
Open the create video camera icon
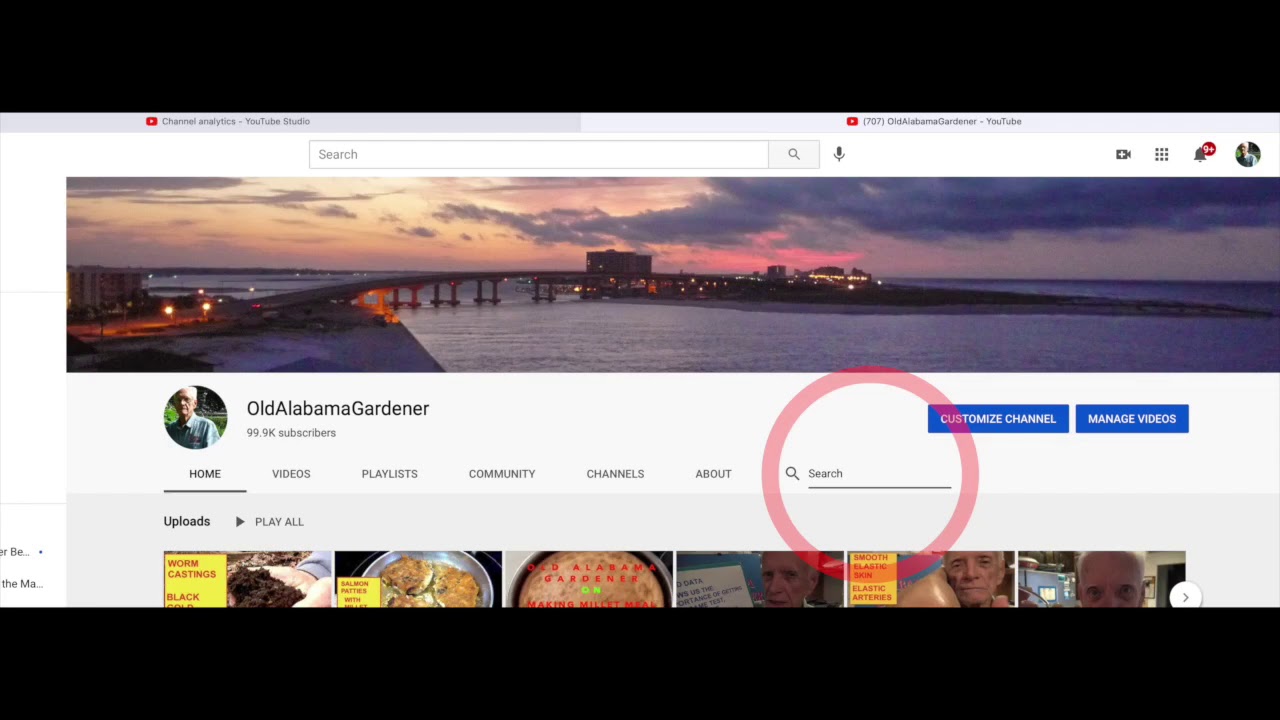1123,154
